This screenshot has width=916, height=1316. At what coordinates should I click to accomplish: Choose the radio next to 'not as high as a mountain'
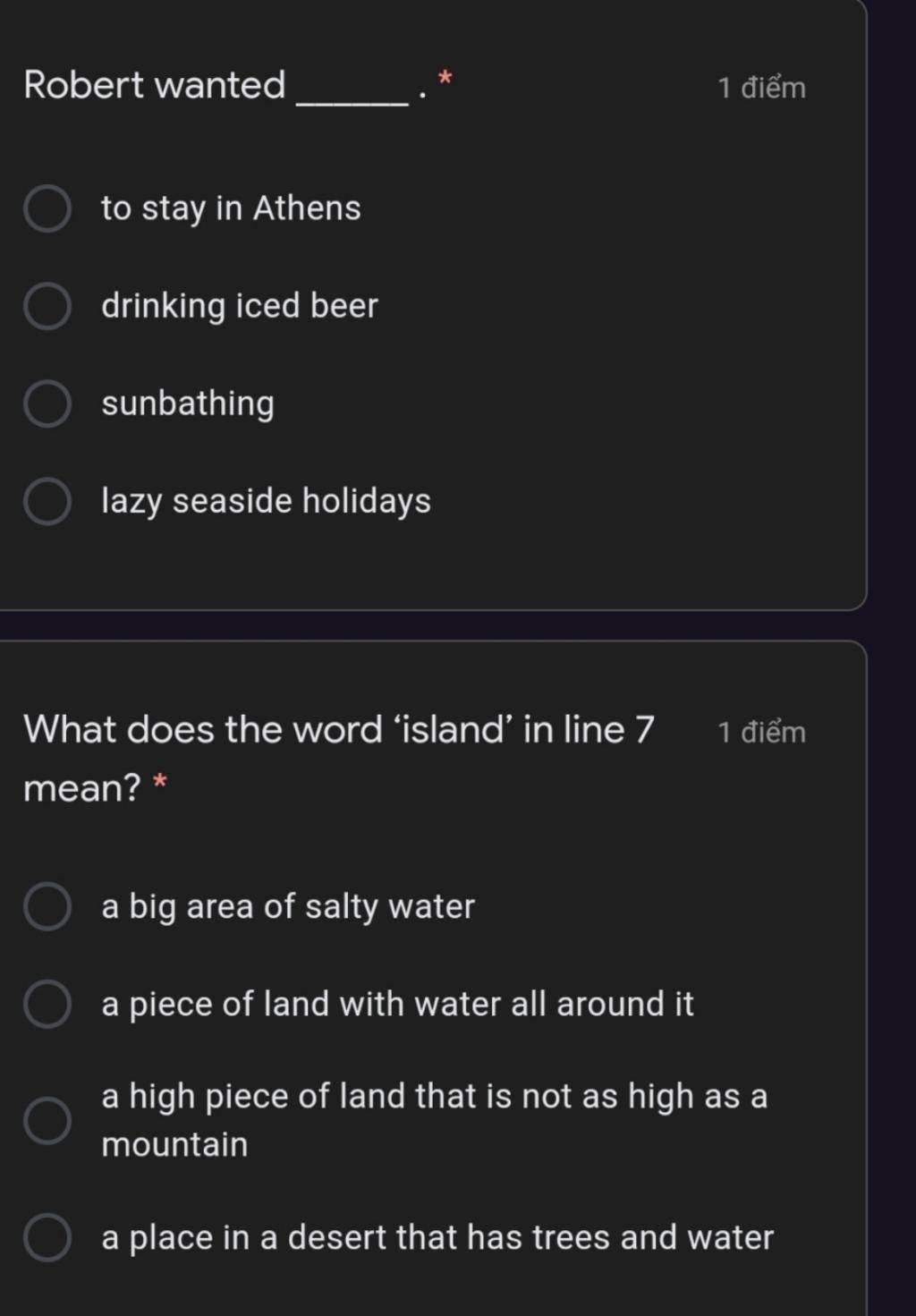point(47,1120)
